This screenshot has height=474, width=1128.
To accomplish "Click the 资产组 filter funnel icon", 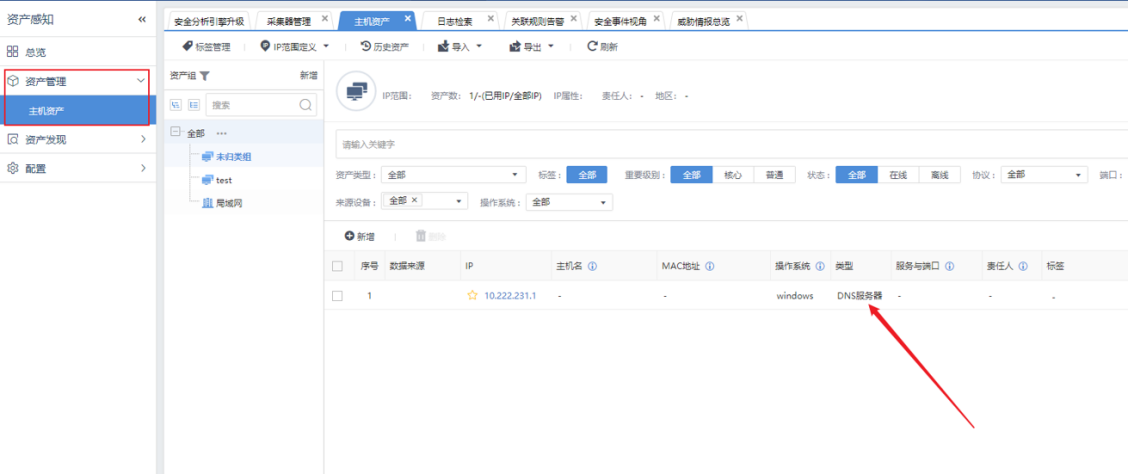I will click(205, 76).
